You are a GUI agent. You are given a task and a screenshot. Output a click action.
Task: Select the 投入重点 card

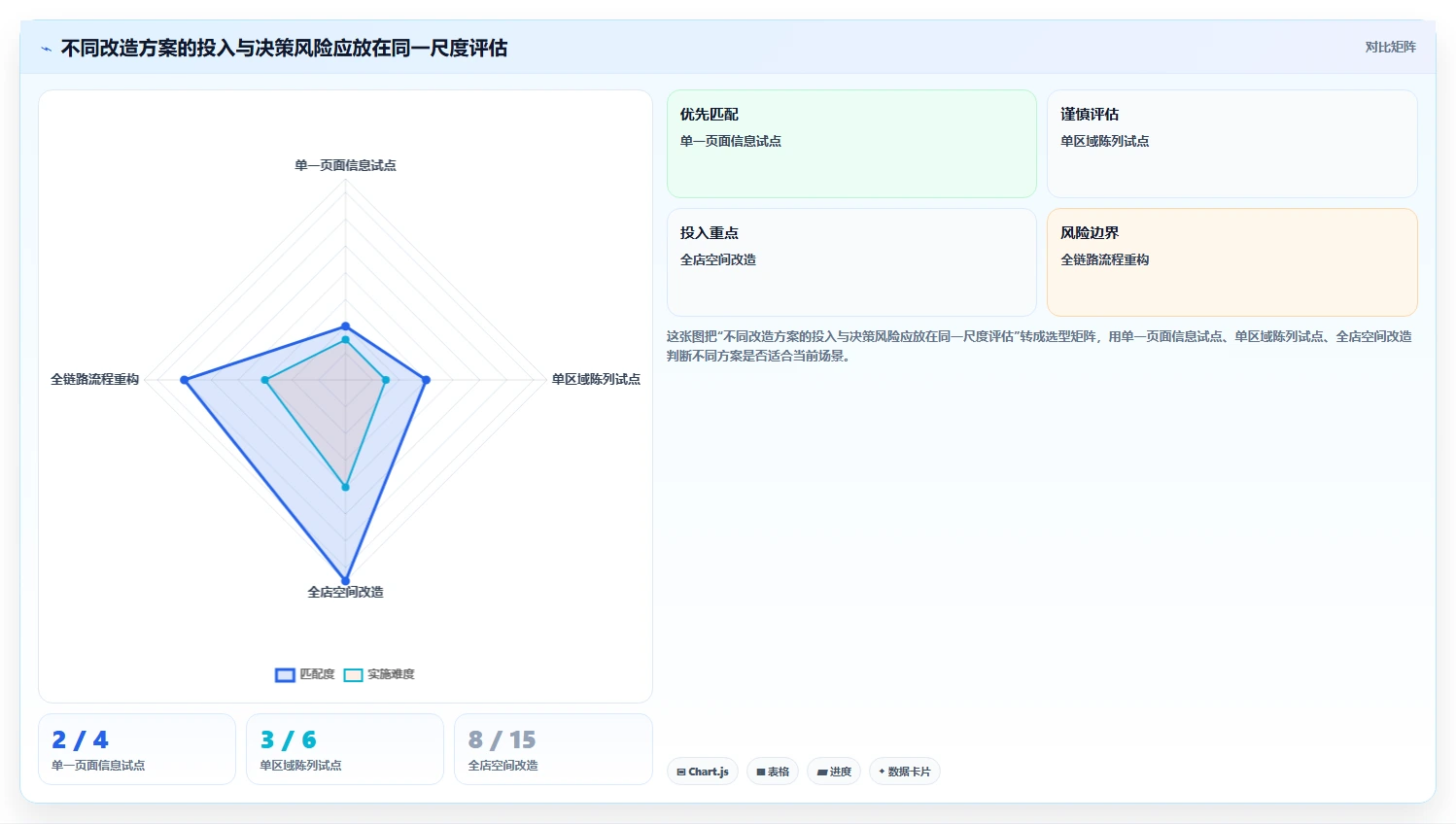[851, 262]
